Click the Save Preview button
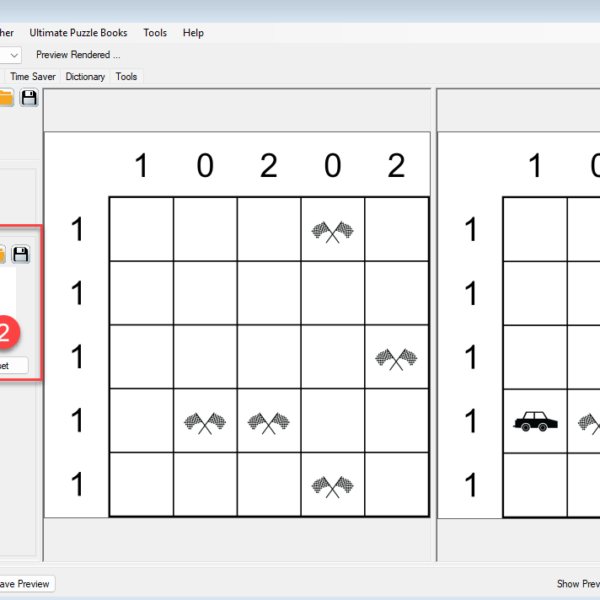 pyautogui.click(x=24, y=583)
